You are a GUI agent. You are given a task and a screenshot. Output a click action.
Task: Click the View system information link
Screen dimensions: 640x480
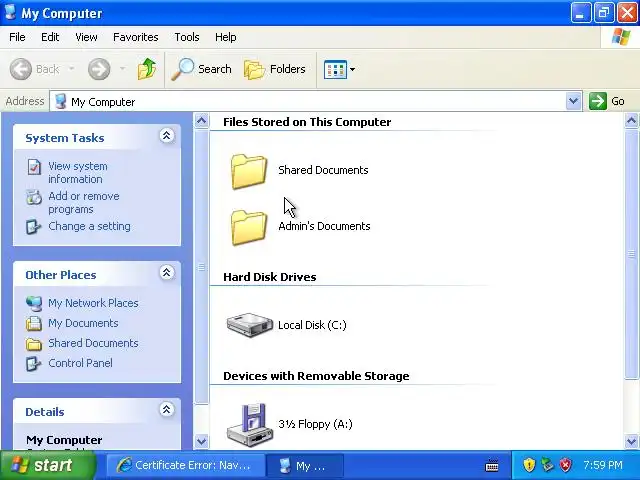coord(78,172)
